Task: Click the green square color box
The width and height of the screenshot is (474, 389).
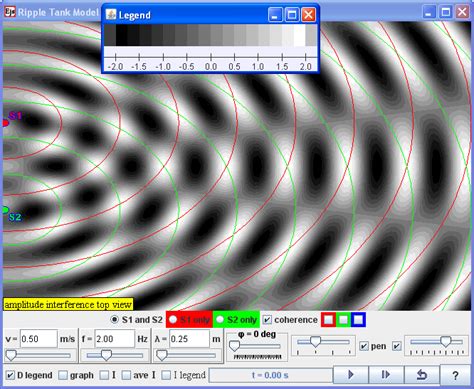Action: [343, 319]
